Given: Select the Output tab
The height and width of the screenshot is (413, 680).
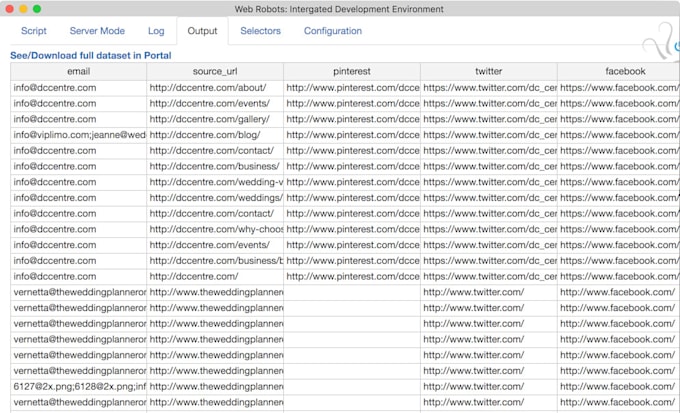Looking at the screenshot, I should [202, 31].
